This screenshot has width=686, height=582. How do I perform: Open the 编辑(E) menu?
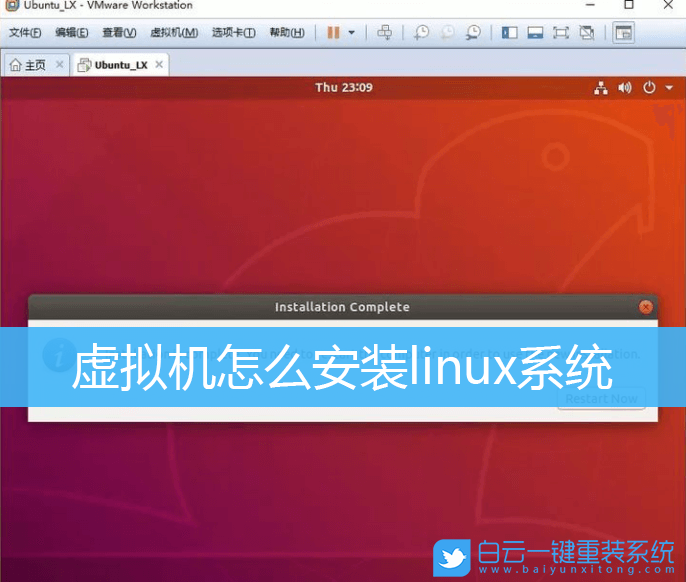click(x=71, y=32)
